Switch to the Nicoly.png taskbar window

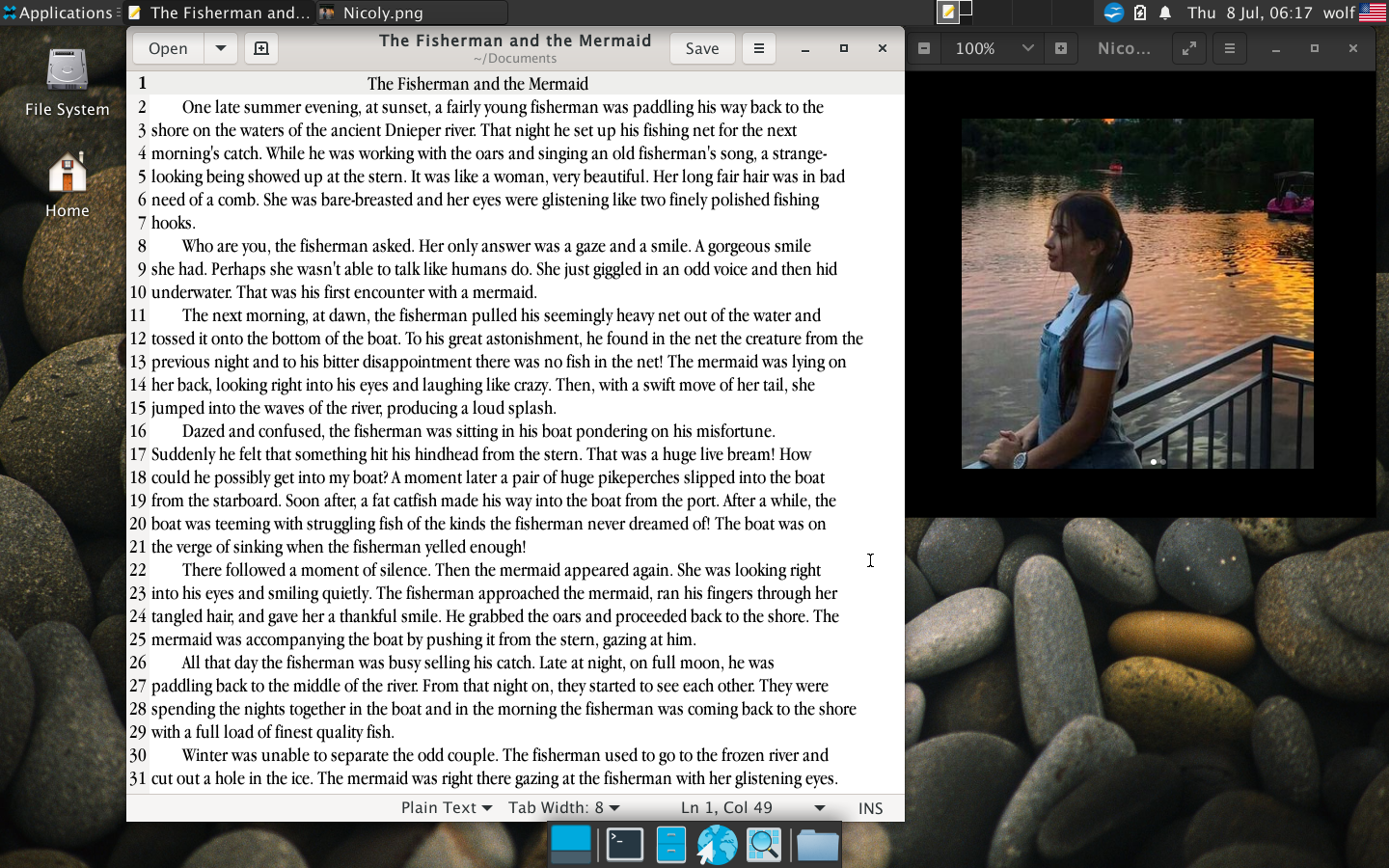(x=411, y=13)
